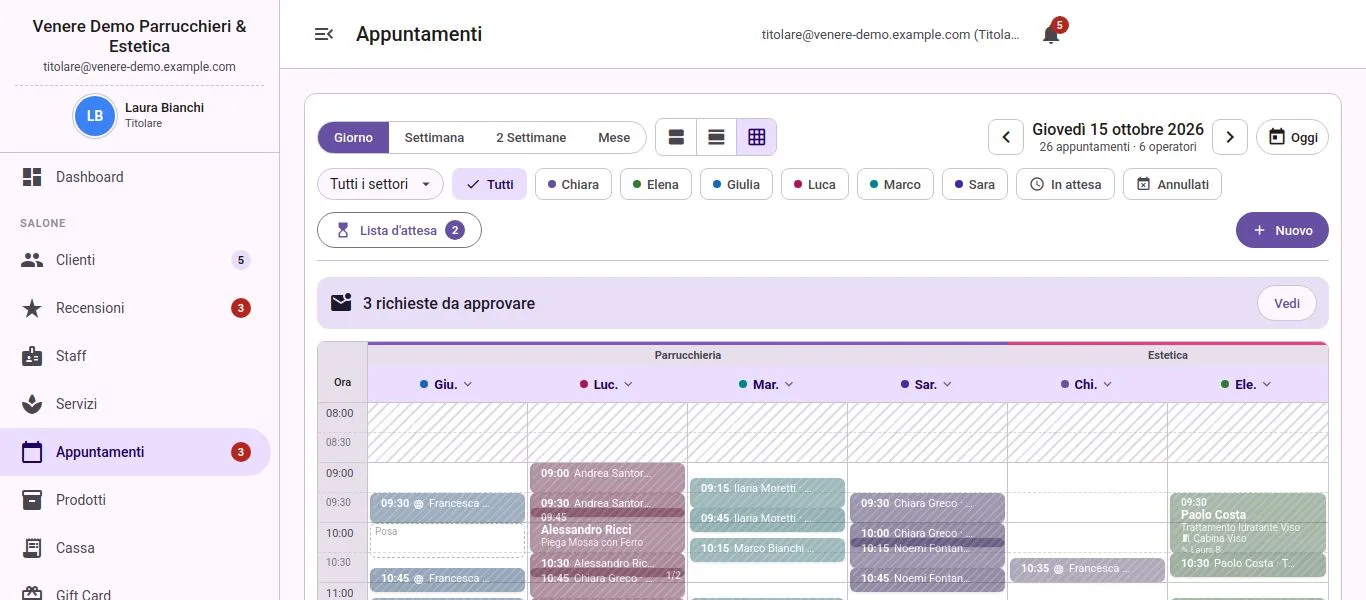Click the requests envelope icon
This screenshot has height=600, width=1366.
tap(342, 303)
